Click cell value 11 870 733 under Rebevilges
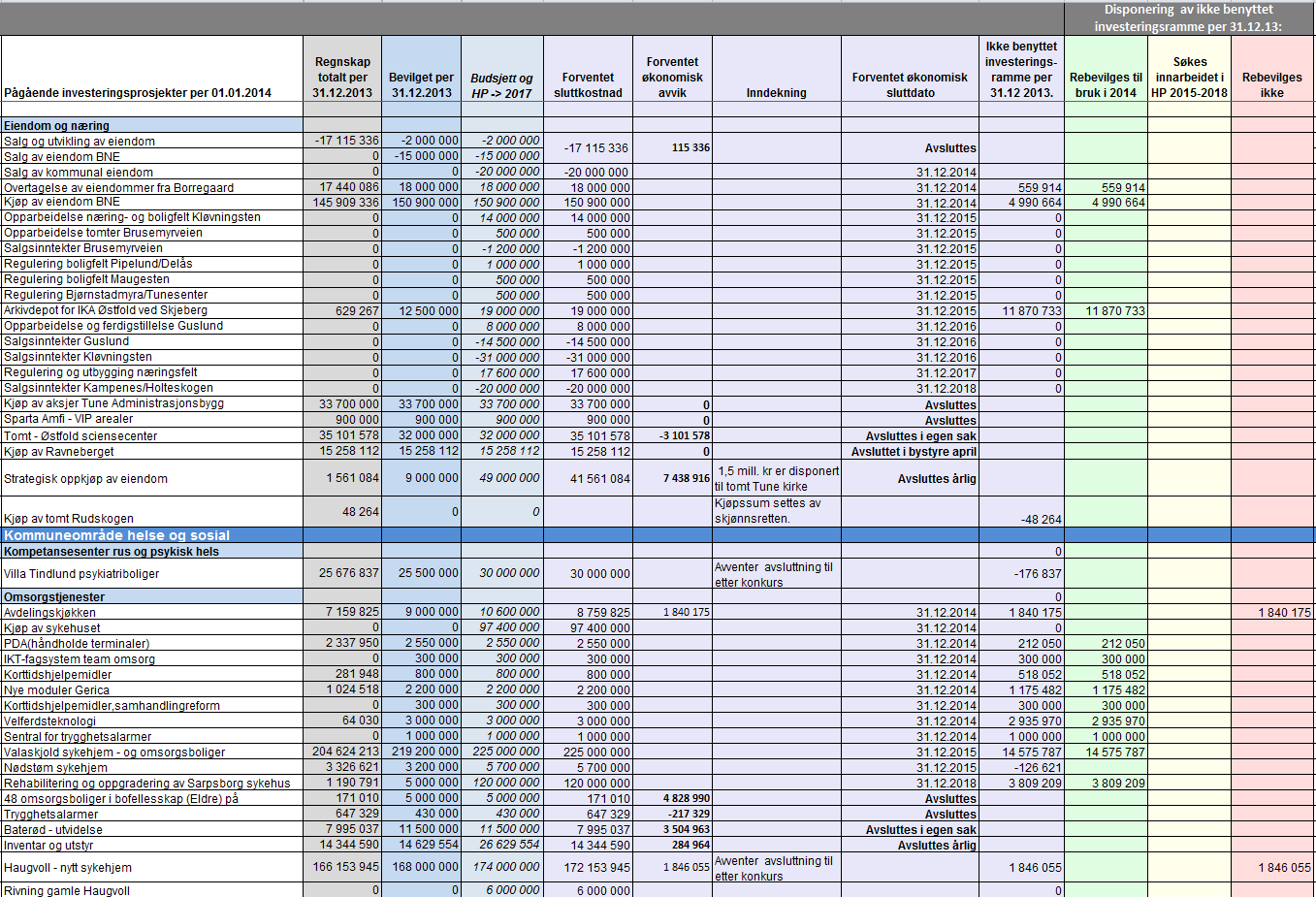1316x897 pixels. (1115, 311)
